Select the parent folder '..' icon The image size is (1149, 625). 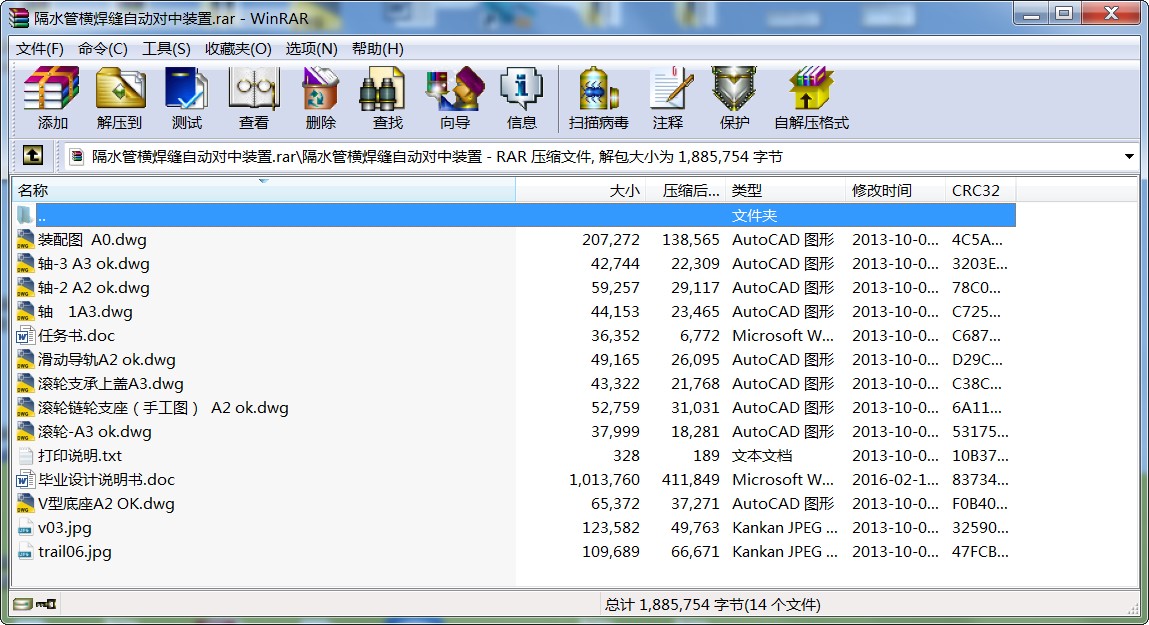click(26, 215)
